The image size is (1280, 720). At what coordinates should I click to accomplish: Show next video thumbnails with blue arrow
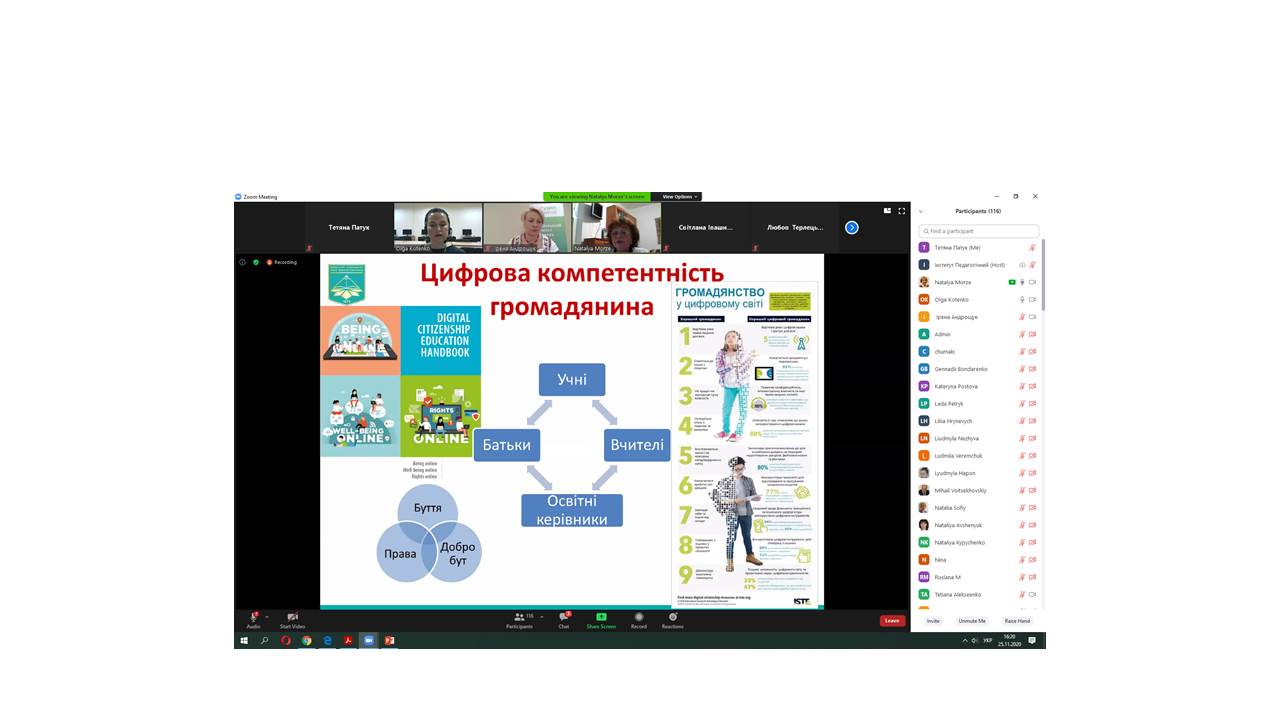coord(852,227)
